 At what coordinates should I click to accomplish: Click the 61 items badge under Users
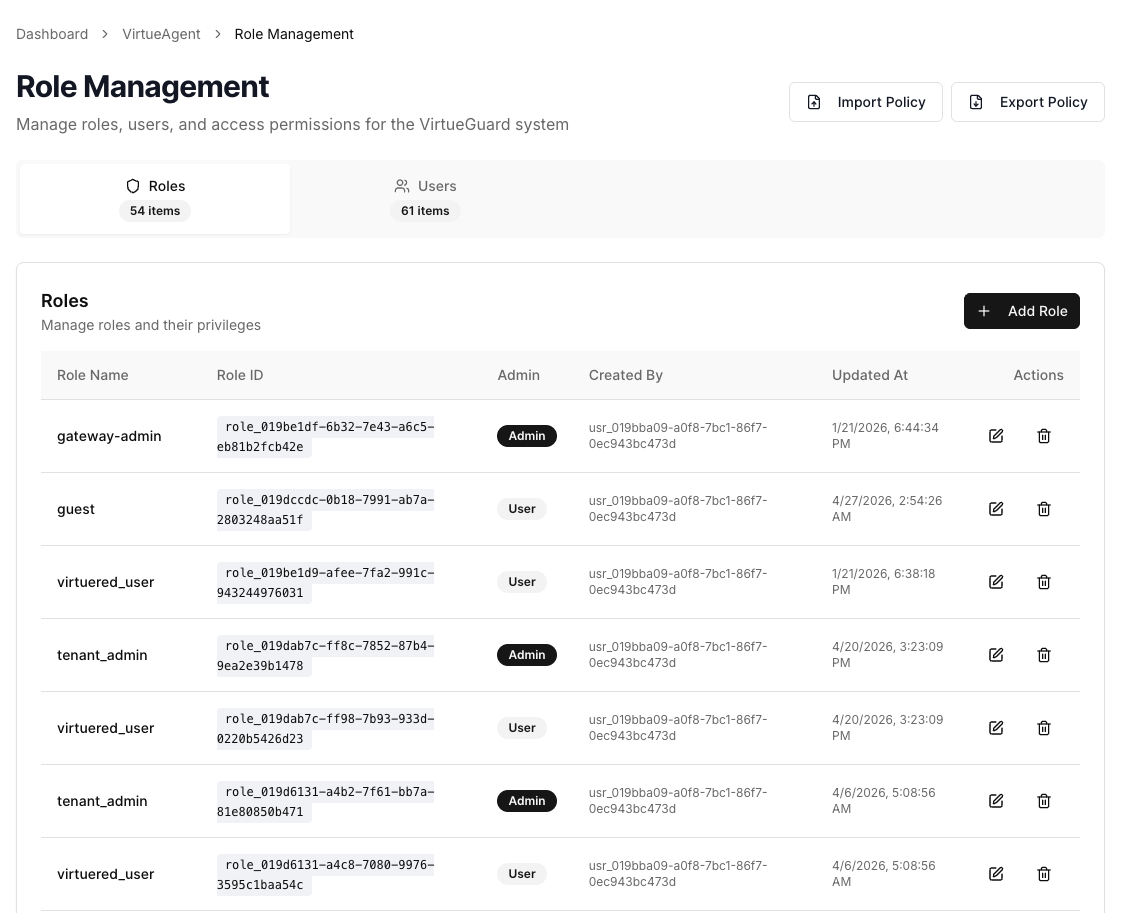425,211
